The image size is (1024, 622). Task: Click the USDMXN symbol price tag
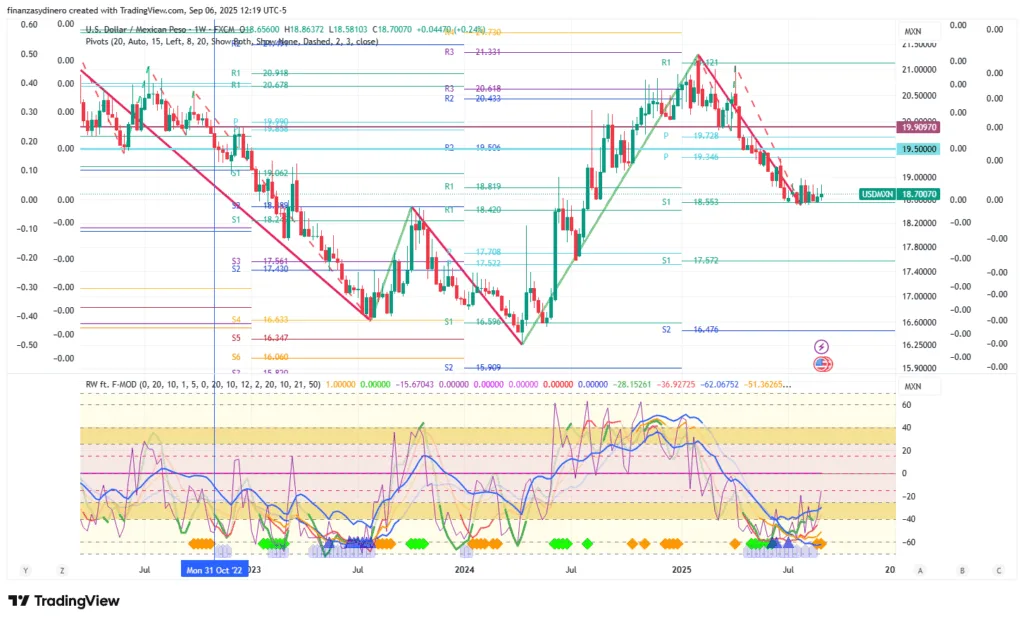pos(877,194)
